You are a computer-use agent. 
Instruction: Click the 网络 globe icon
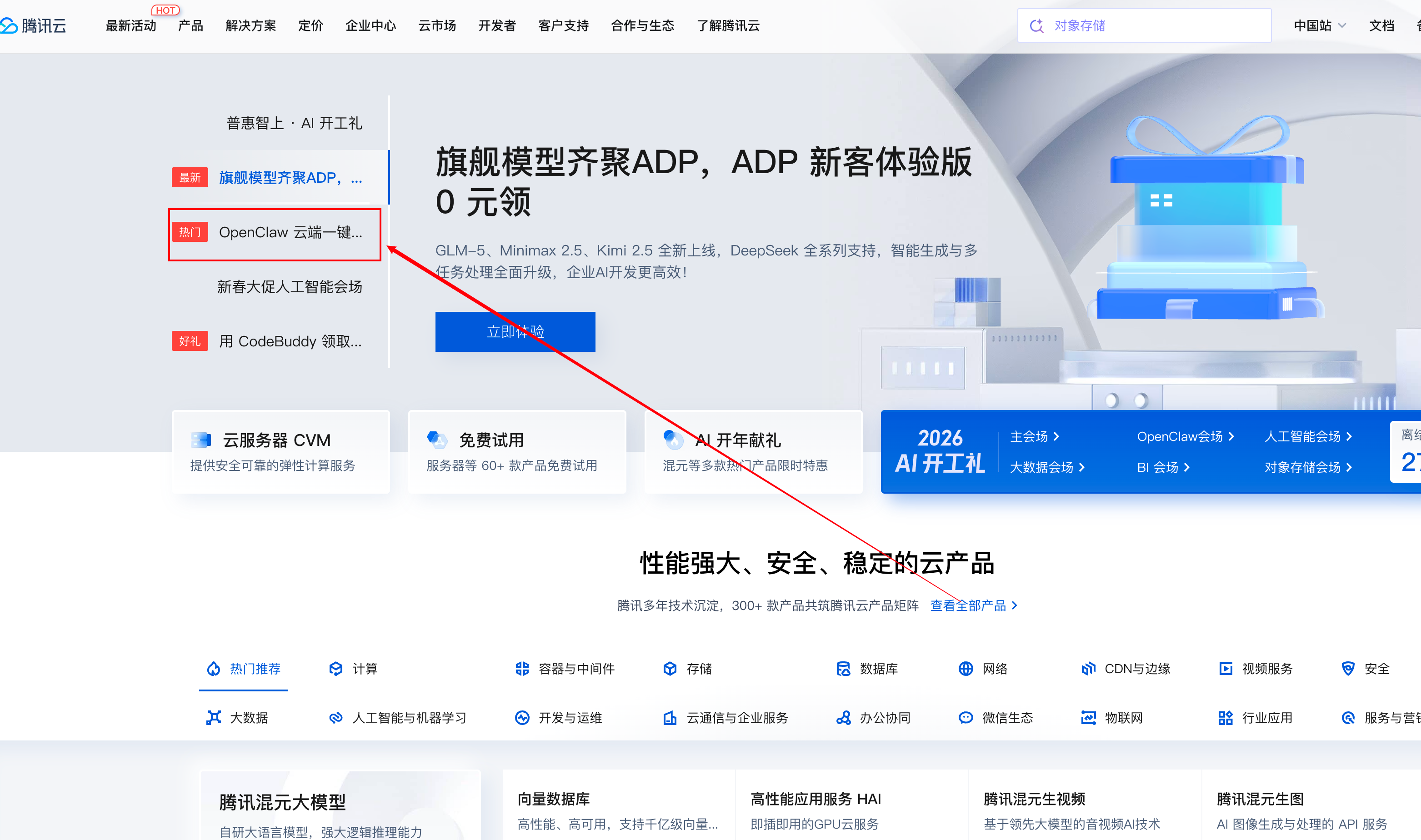(x=966, y=669)
